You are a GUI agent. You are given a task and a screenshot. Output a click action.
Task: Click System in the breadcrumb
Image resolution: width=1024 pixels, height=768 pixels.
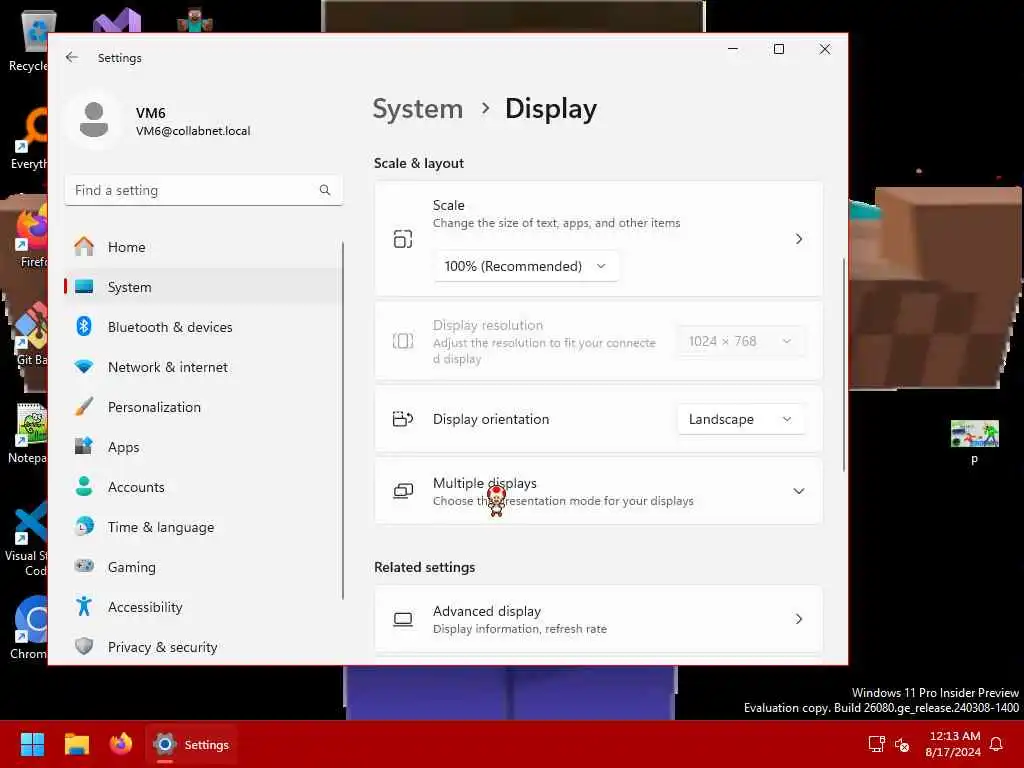tap(418, 108)
